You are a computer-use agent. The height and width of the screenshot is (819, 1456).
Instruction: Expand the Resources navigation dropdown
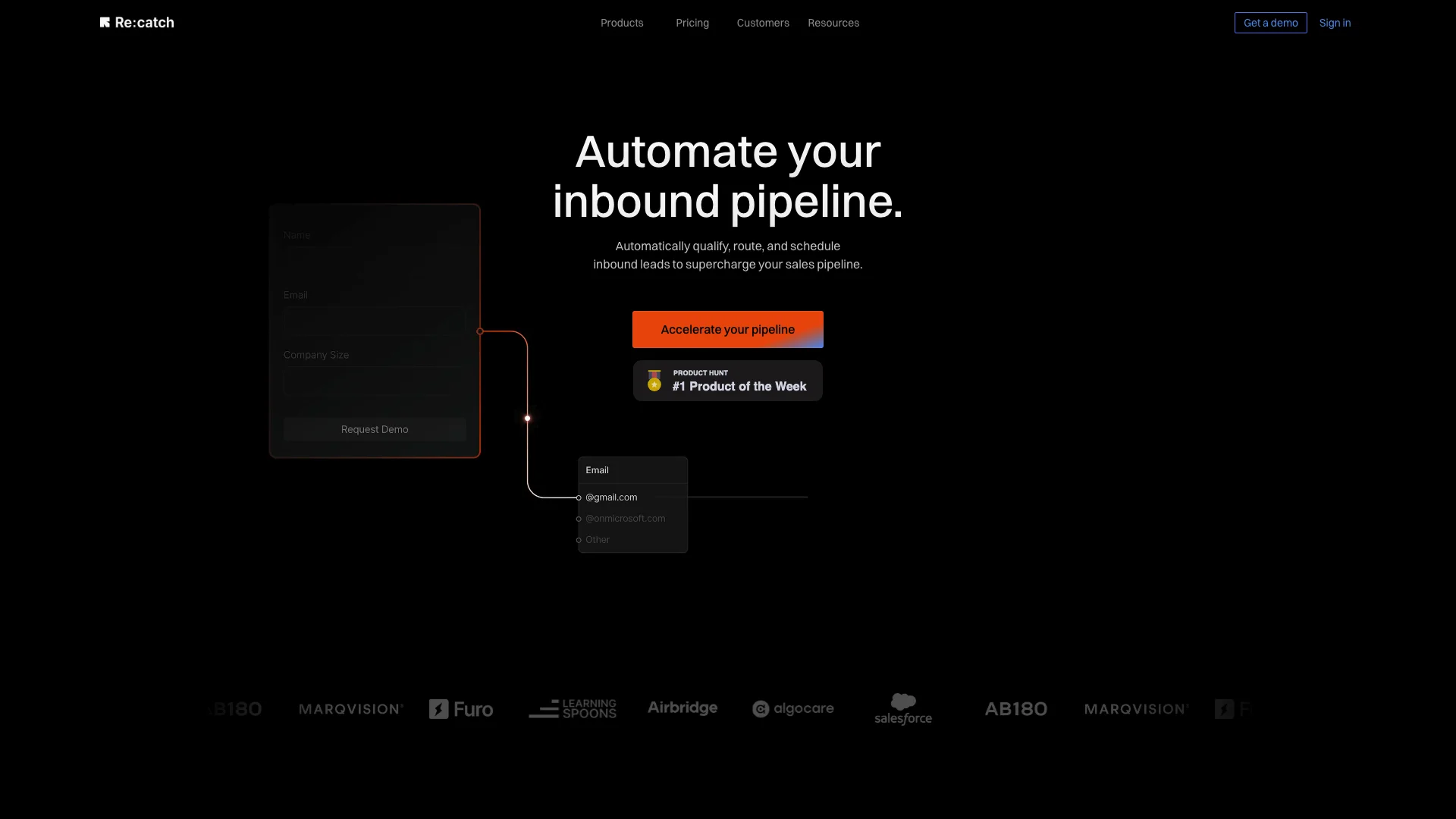tap(832, 22)
